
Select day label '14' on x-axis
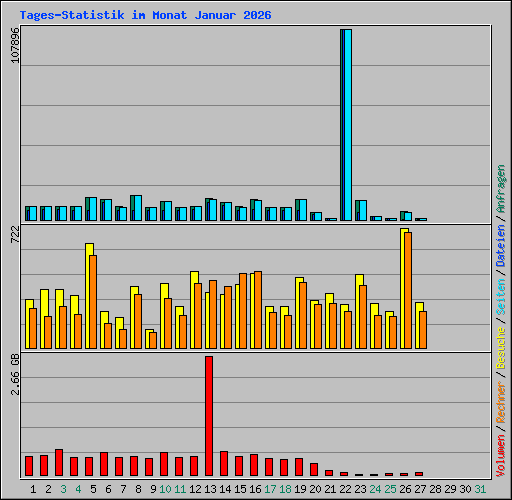[225, 489]
